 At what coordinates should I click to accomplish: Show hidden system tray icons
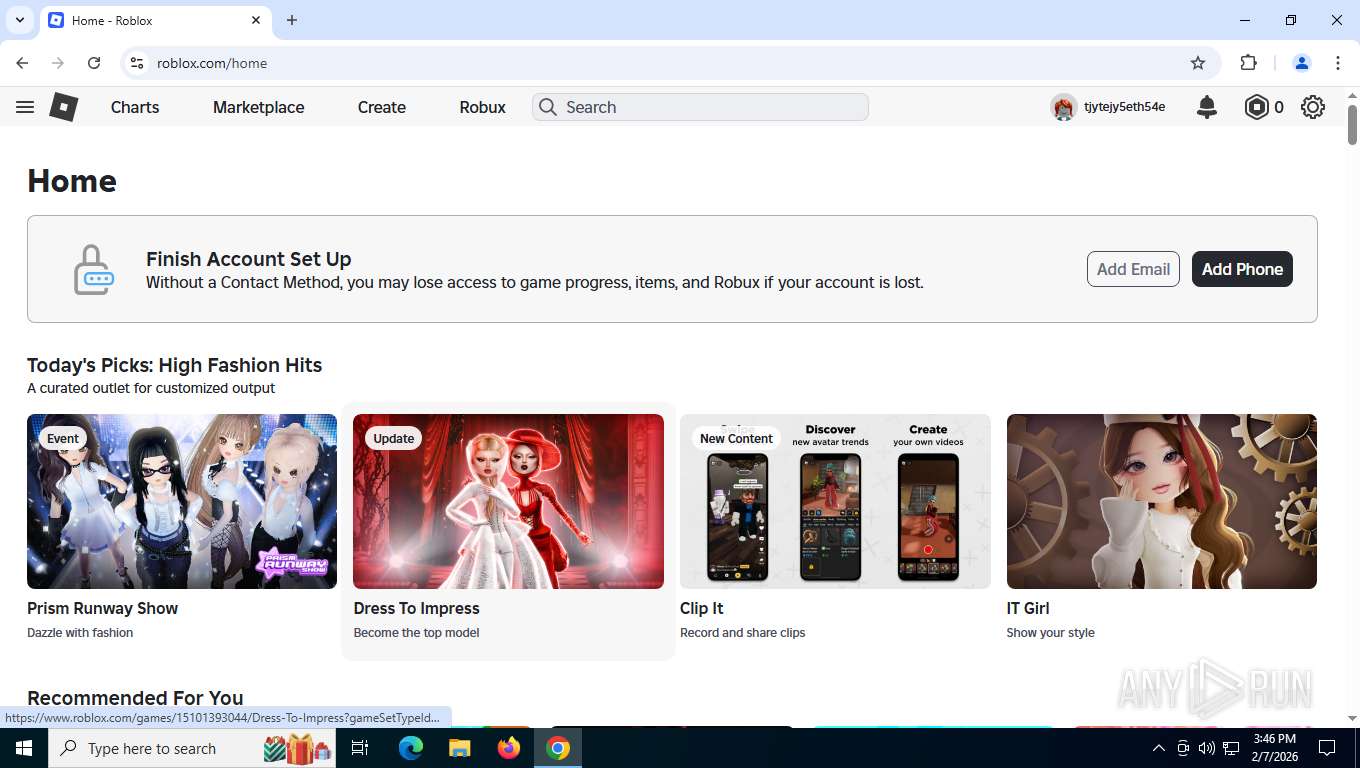coord(1159,748)
